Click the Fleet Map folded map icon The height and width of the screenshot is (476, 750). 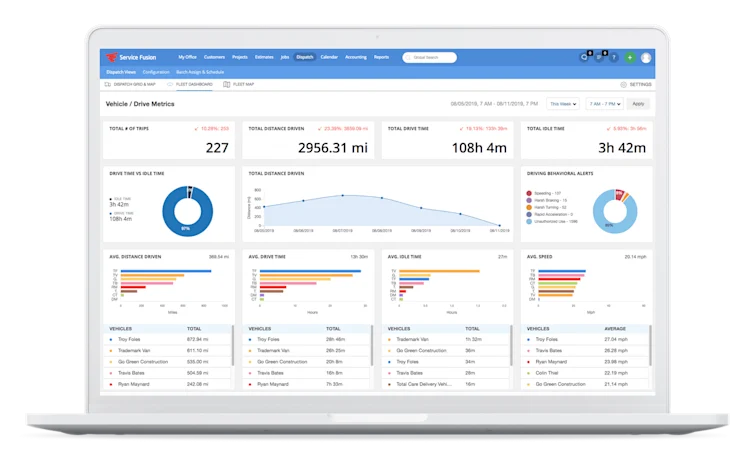tap(227, 84)
